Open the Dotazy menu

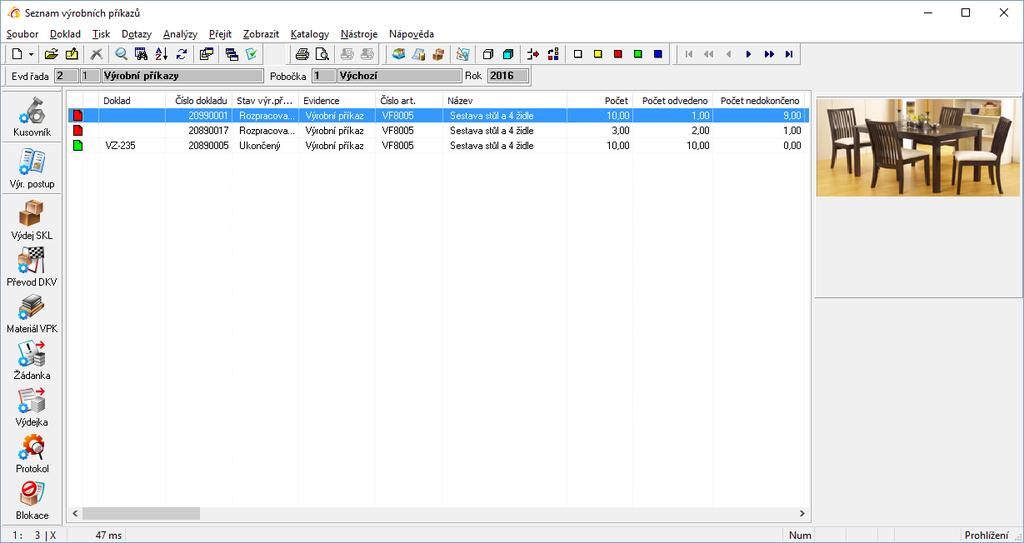(x=136, y=34)
